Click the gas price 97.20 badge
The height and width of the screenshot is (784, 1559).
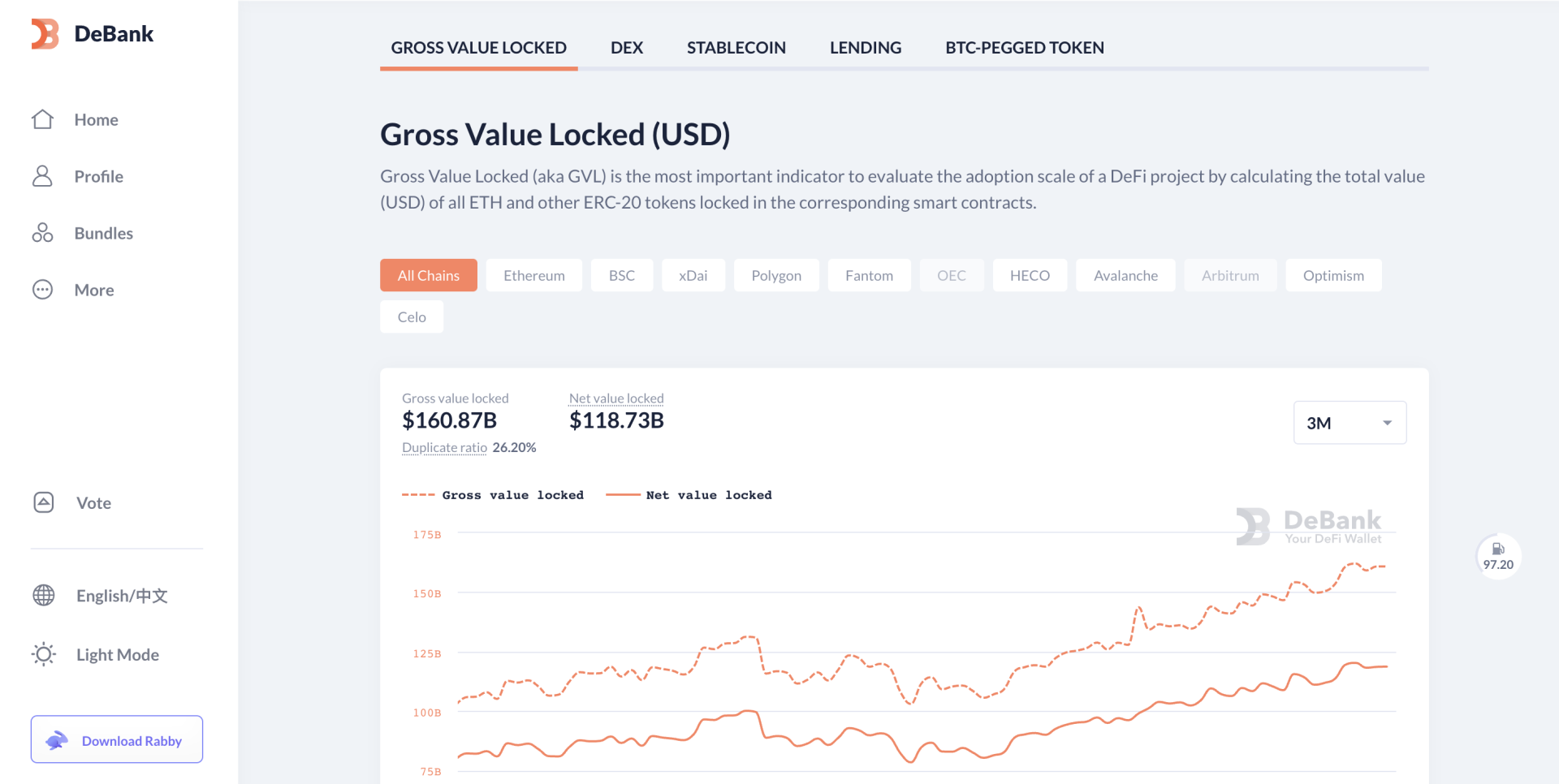(1498, 557)
